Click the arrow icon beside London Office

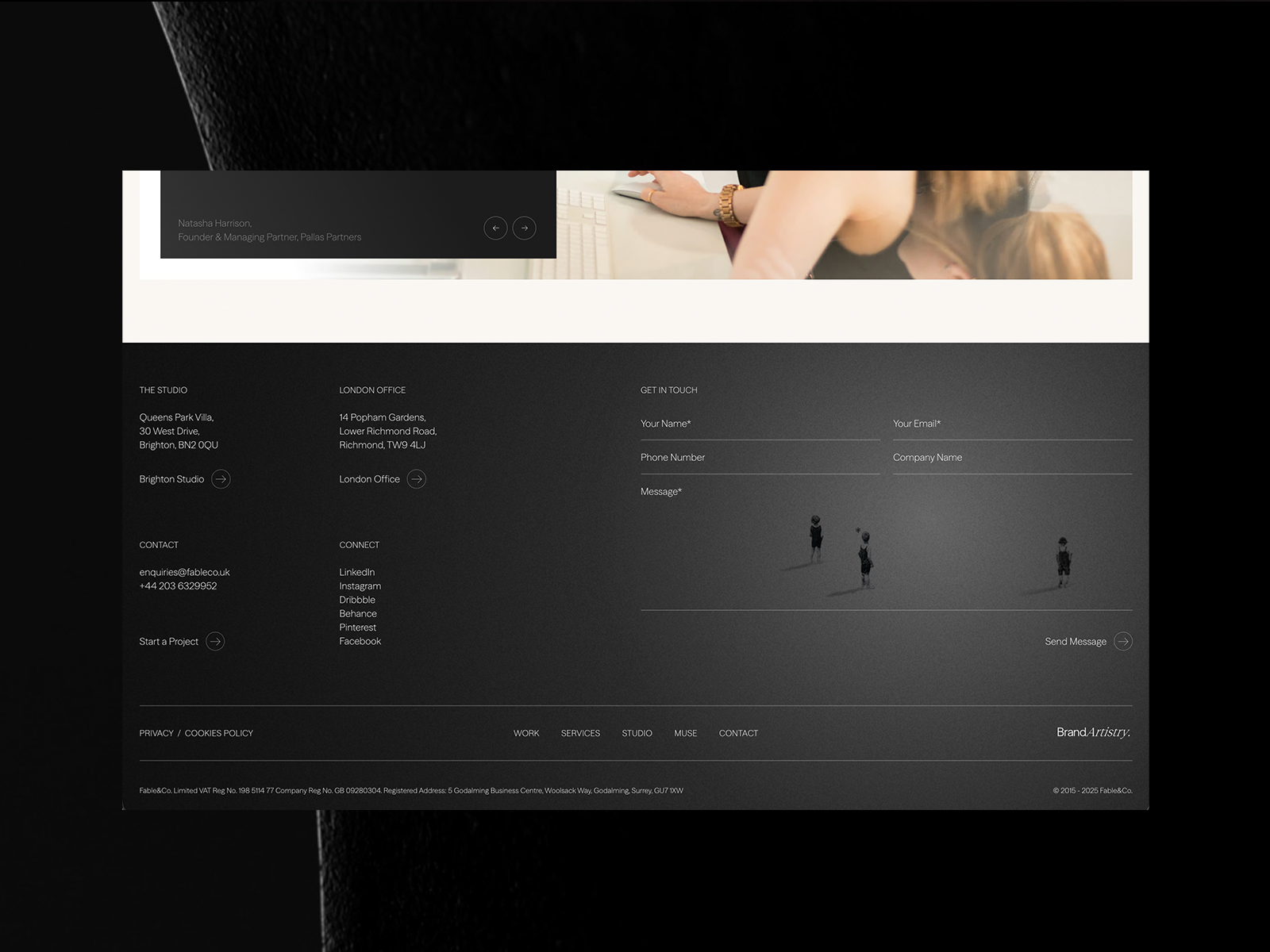pyautogui.click(x=417, y=479)
